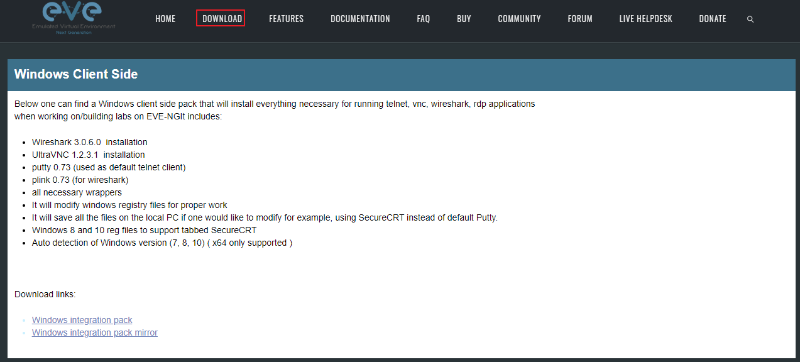Open the COMMUNITY menu item
Image resolution: width=800 pixels, height=362 pixels.
[x=519, y=19]
